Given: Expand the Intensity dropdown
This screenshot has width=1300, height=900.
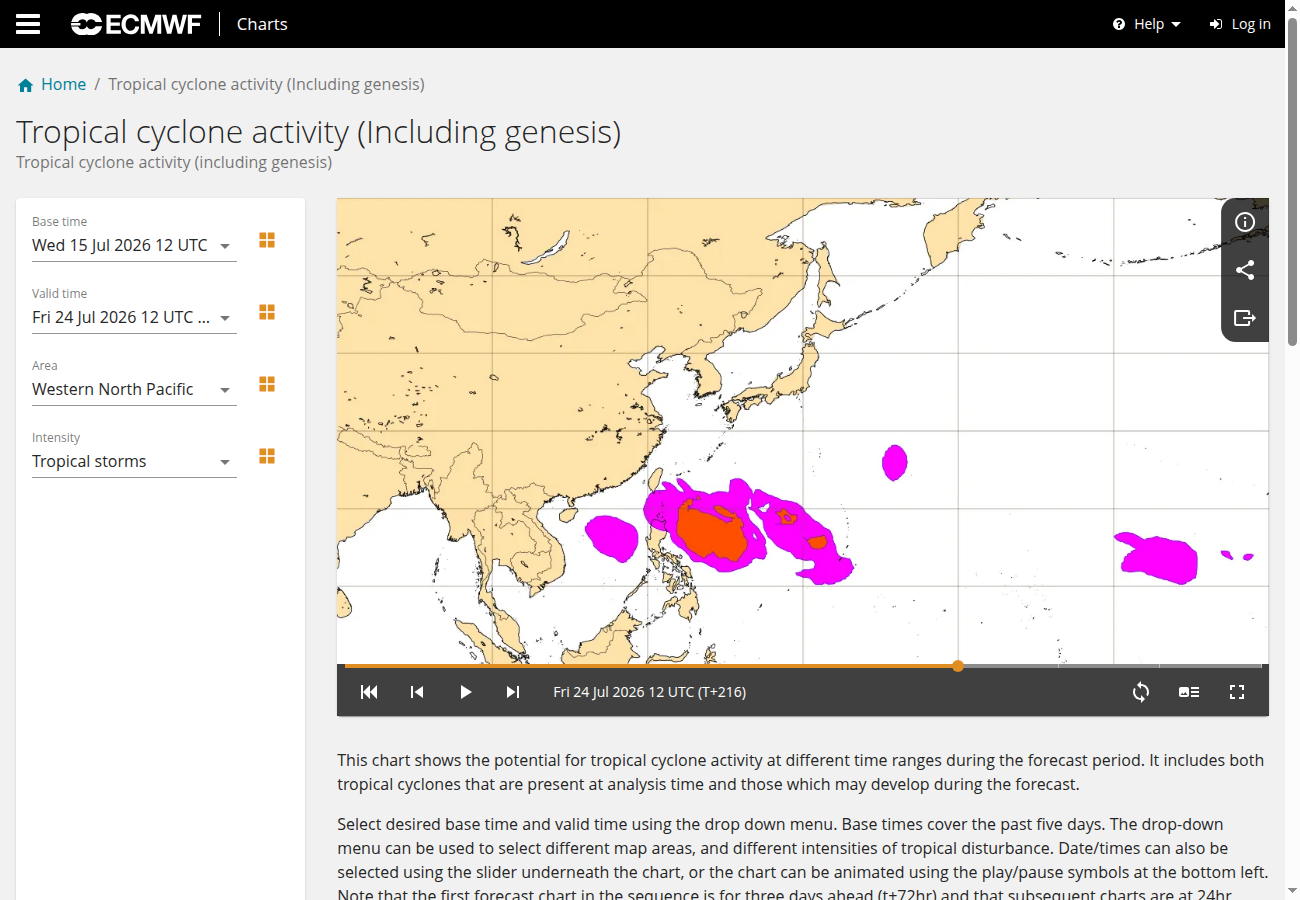Looking at the screenshot, I should [x=134, y=462].
